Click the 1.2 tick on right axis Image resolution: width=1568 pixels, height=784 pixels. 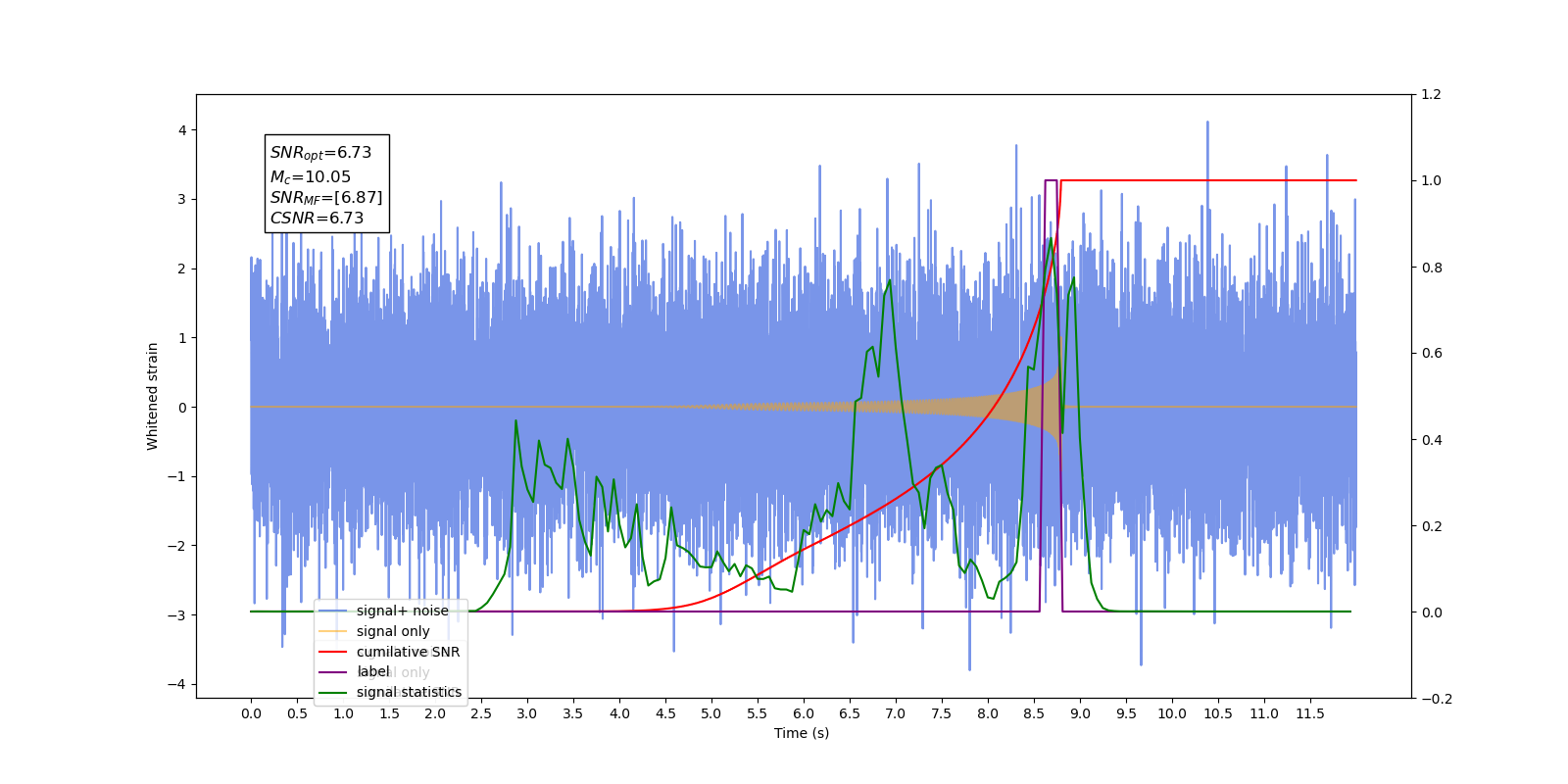click(1432, 95)
